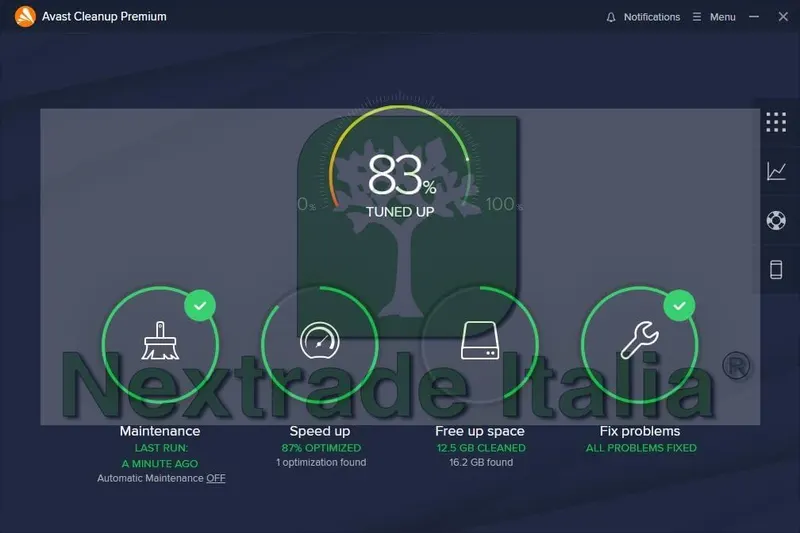Open the Free up space label

(480, 431)
